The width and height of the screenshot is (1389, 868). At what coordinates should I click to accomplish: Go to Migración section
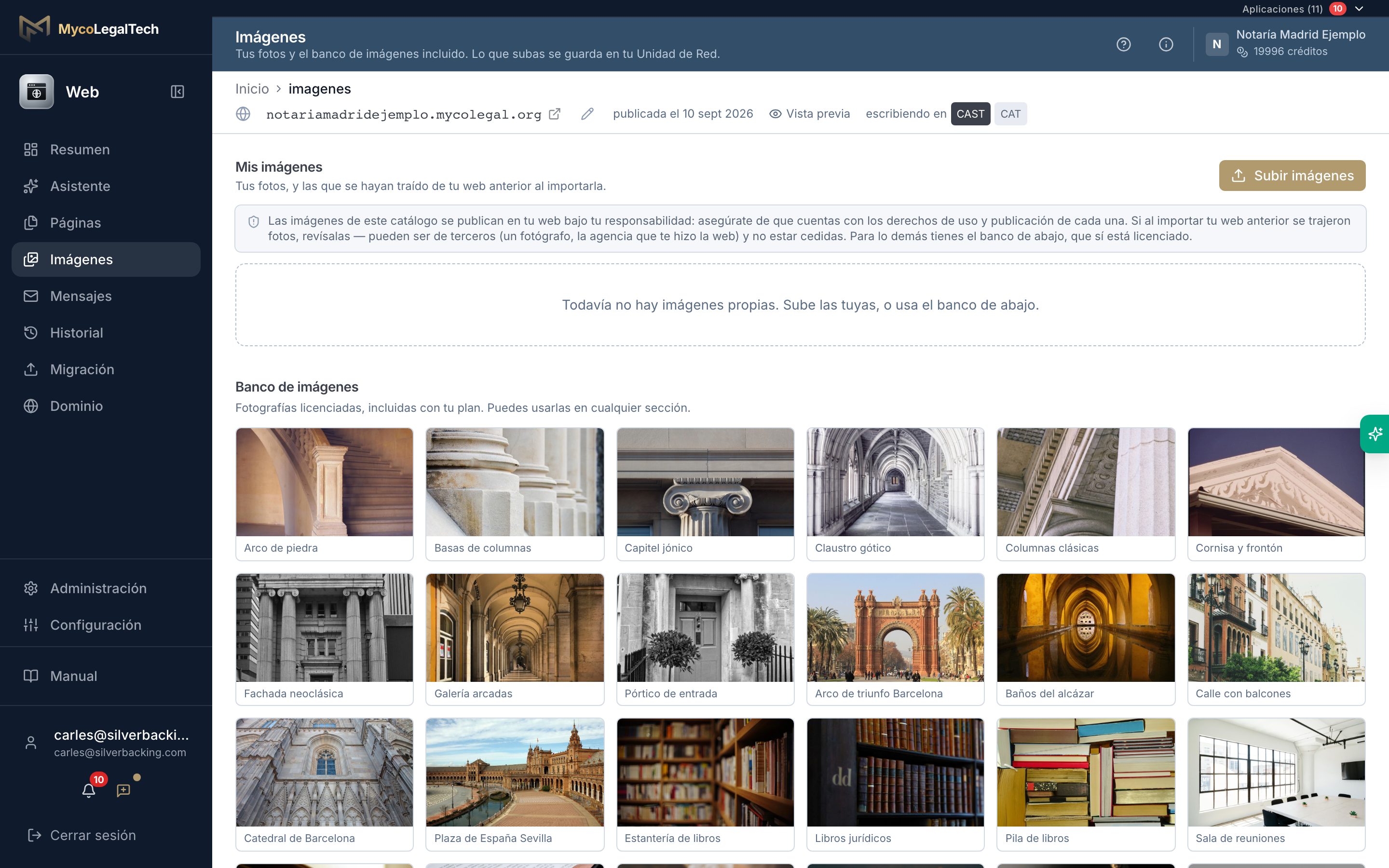point(106,369)
